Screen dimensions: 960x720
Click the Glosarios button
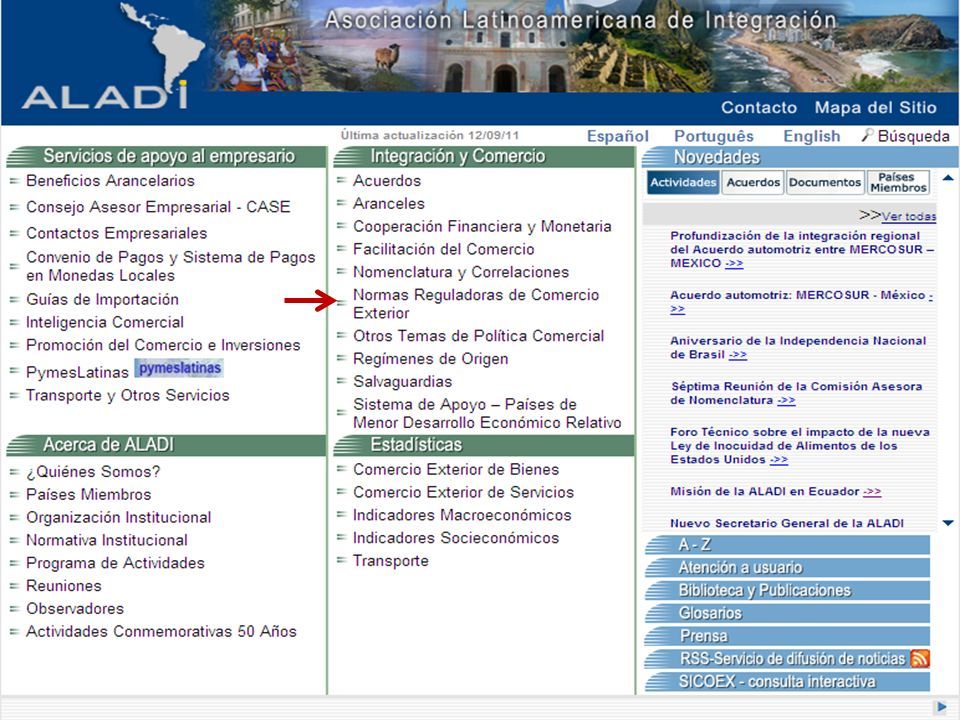point(787,613)
